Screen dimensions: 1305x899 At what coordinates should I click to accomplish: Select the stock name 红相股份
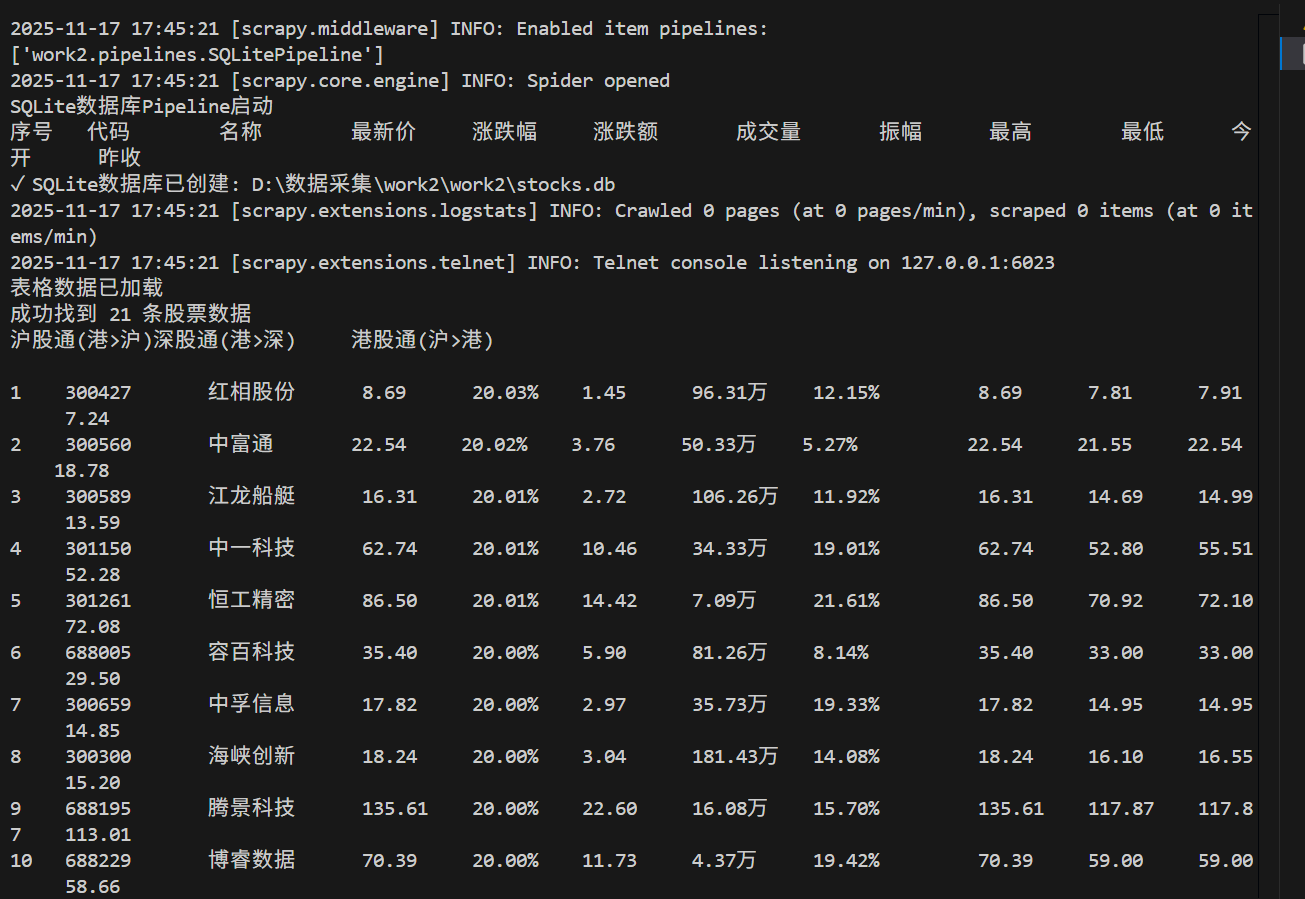(251, 392)
